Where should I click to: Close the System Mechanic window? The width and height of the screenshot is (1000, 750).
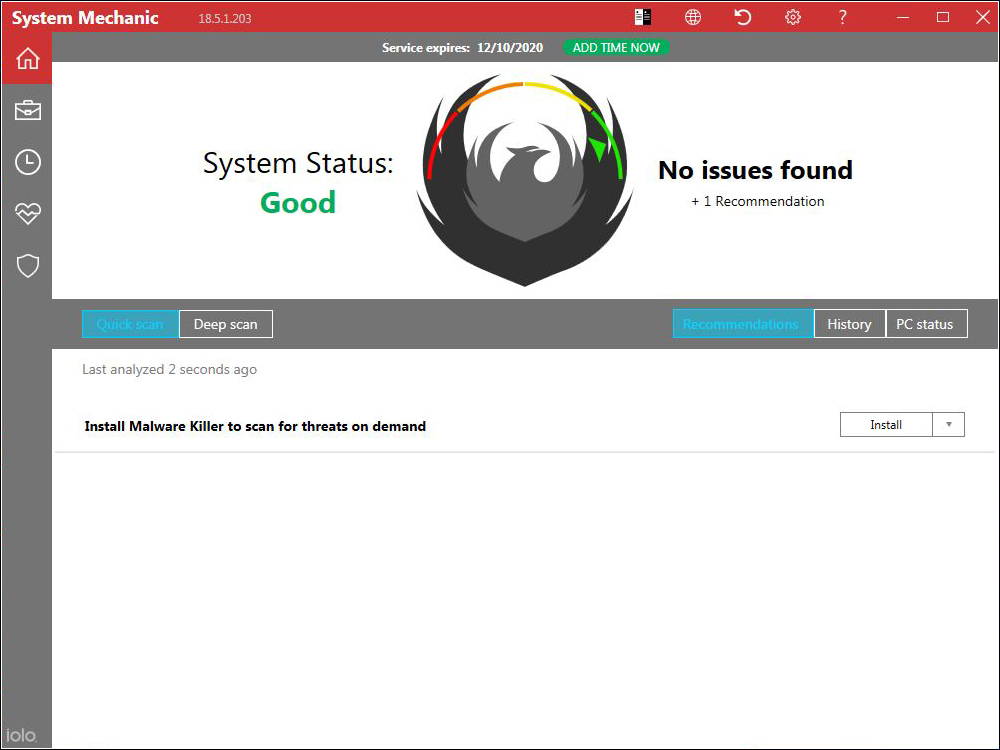point(983,17)
